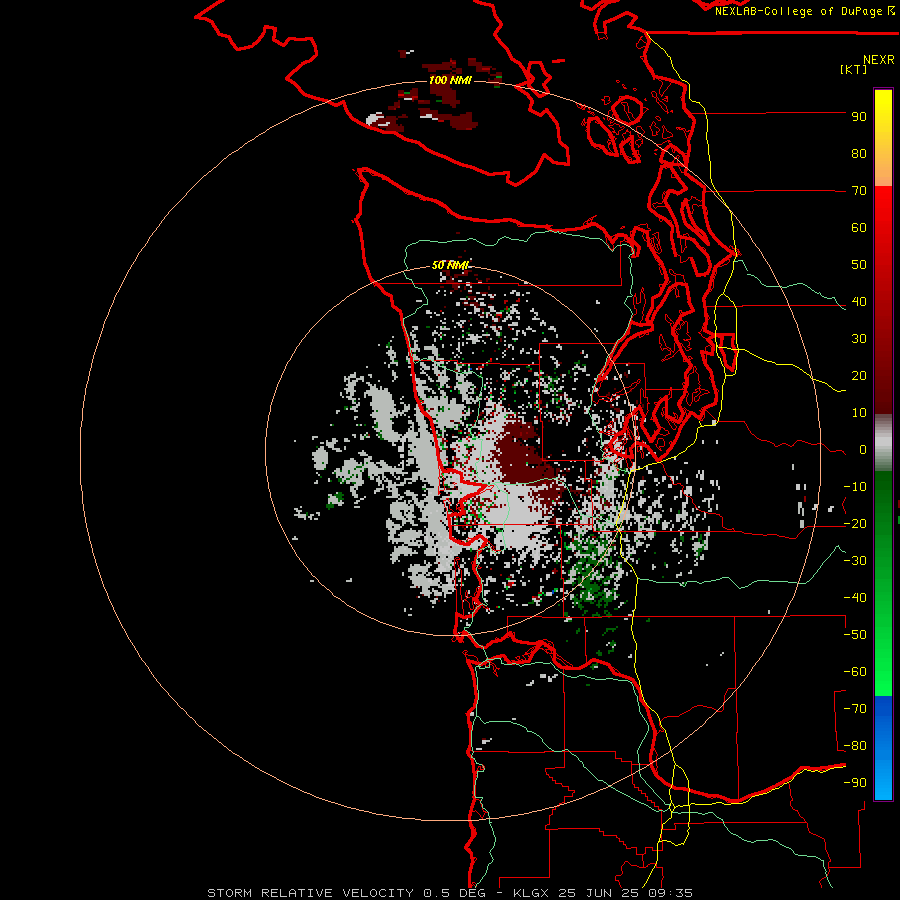This screenshot has width=900, height=900.
Task: Click the KLGX radar site identifier
Action: click(x=533, y=893)
